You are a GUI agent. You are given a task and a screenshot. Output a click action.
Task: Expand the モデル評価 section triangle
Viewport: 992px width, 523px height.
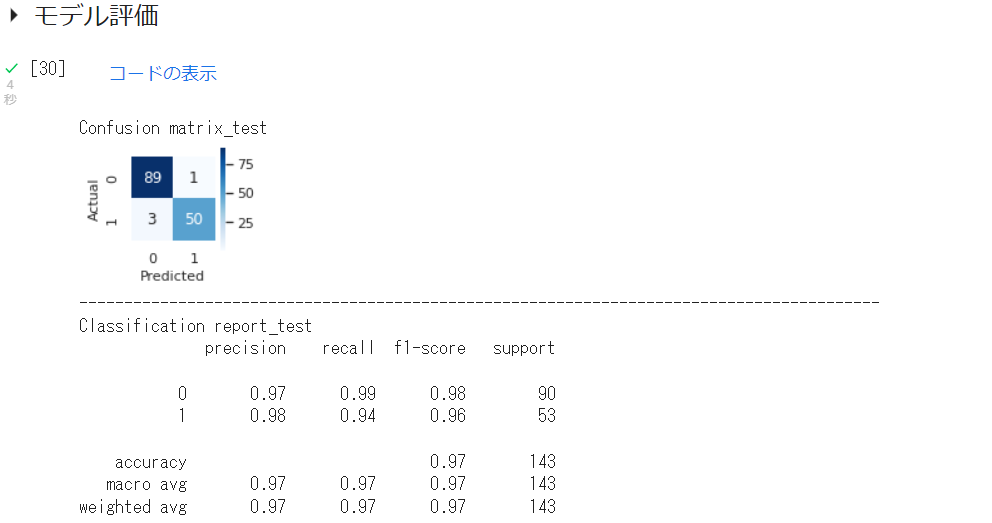coord(14,16)
